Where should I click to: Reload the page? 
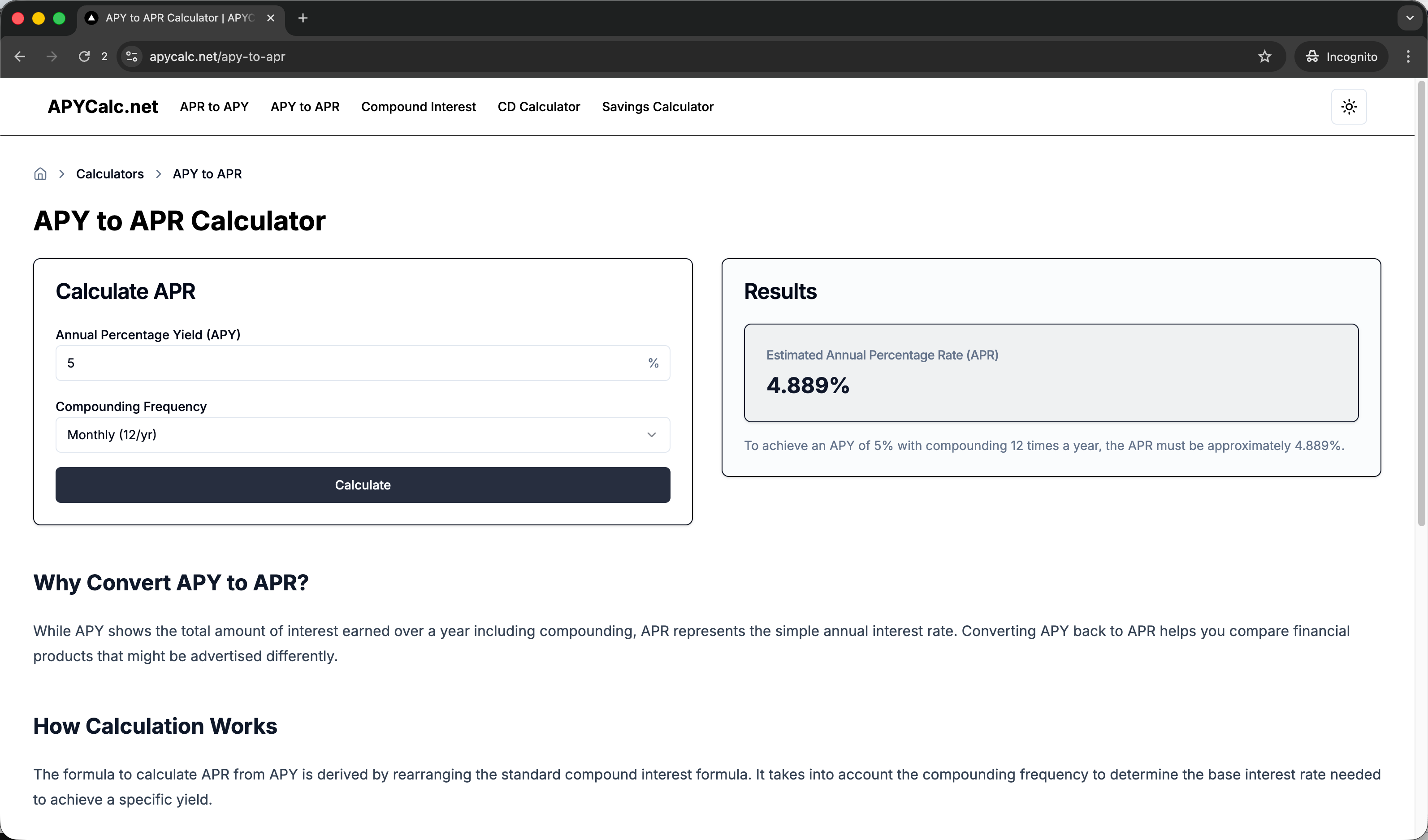pyautogui.click(x=84, y=56)
